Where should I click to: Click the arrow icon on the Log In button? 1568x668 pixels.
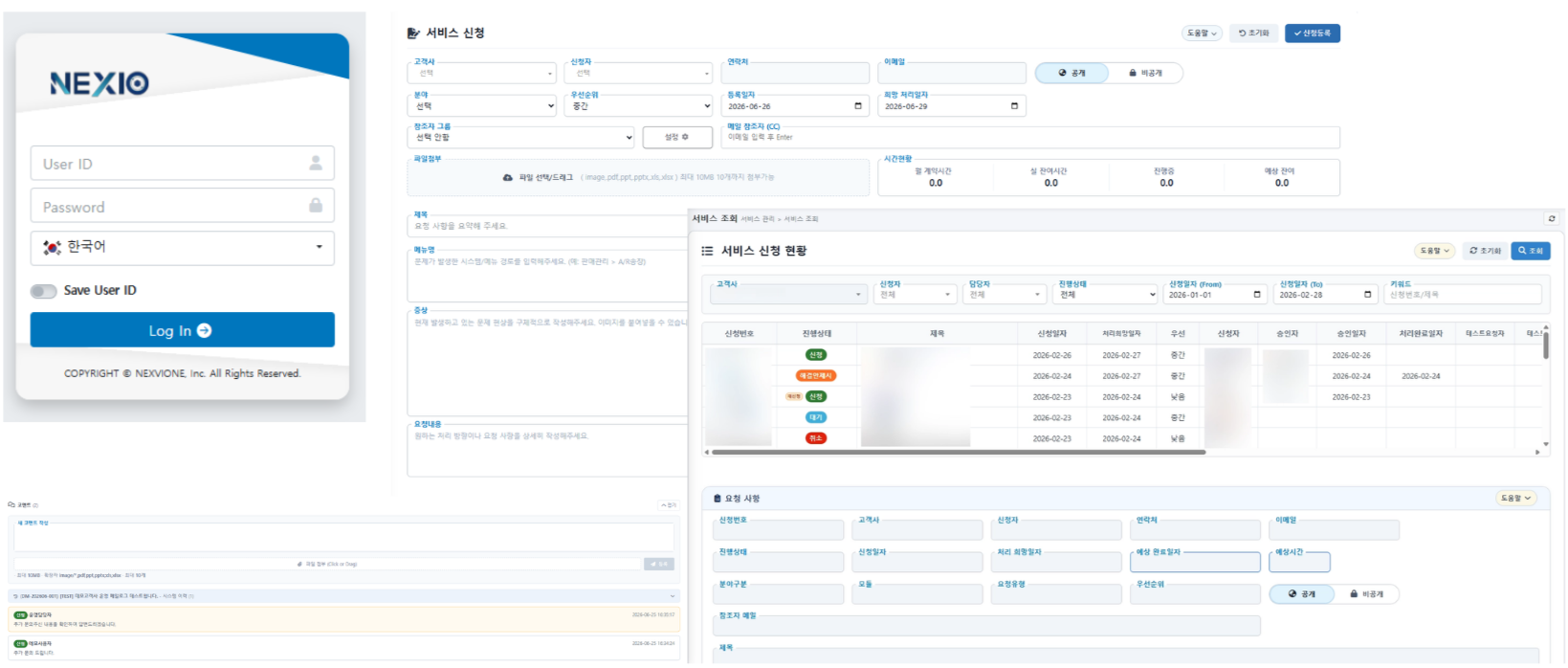click(x=204, y=330)
